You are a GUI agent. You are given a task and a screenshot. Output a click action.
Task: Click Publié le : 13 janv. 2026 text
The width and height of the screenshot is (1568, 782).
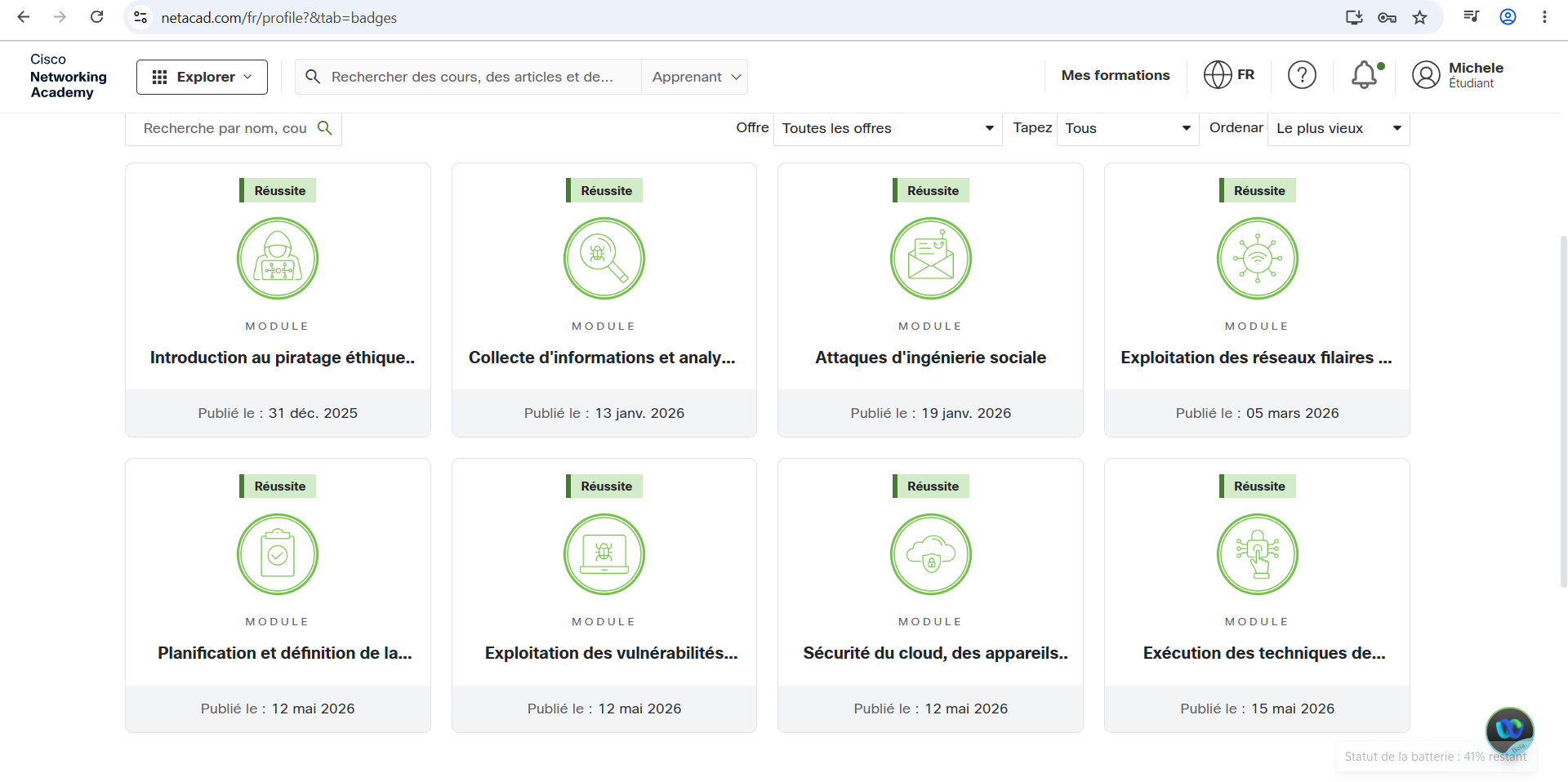[x=604, y=413]
